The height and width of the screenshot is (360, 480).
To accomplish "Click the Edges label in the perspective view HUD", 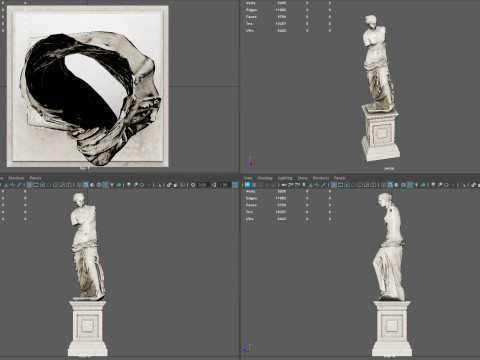I will (x=252, y=10).
